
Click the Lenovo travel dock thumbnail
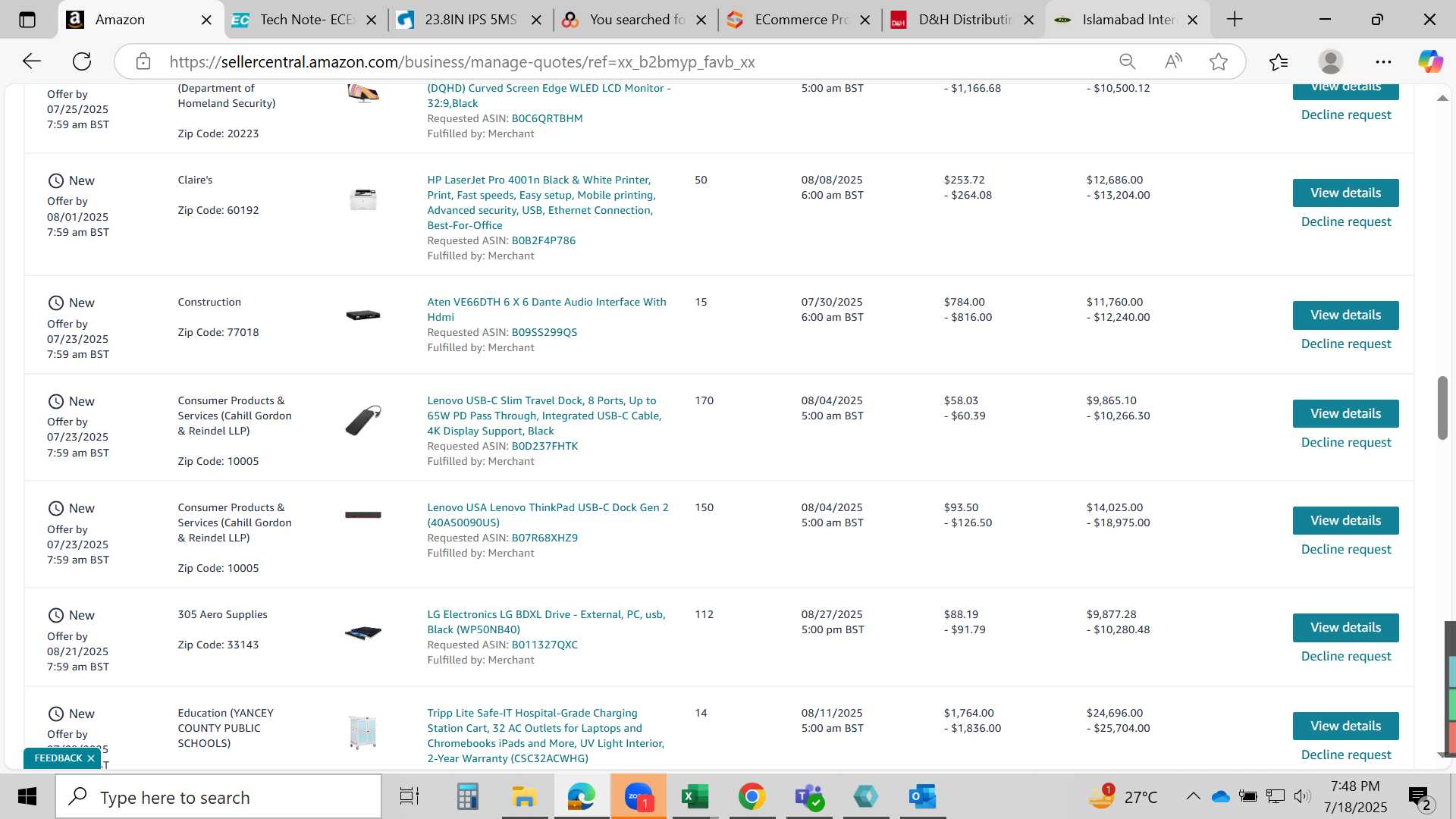(363, 420)
